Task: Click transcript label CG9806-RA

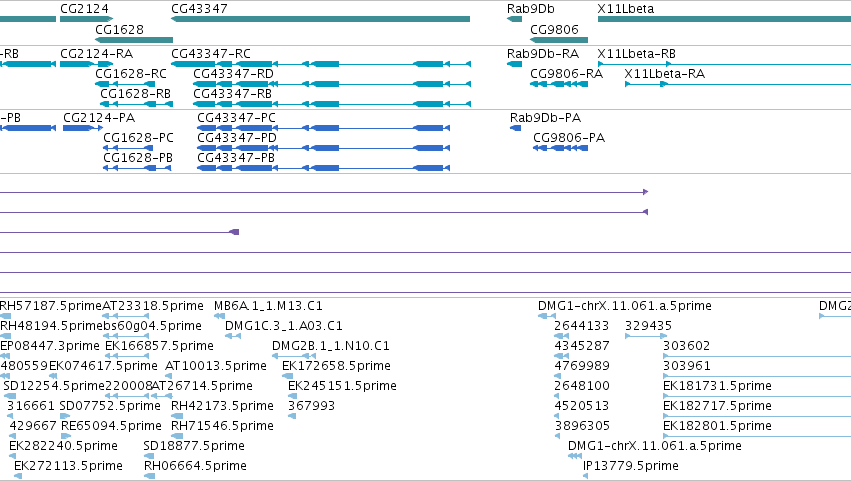Action: (x=567, y=73)
